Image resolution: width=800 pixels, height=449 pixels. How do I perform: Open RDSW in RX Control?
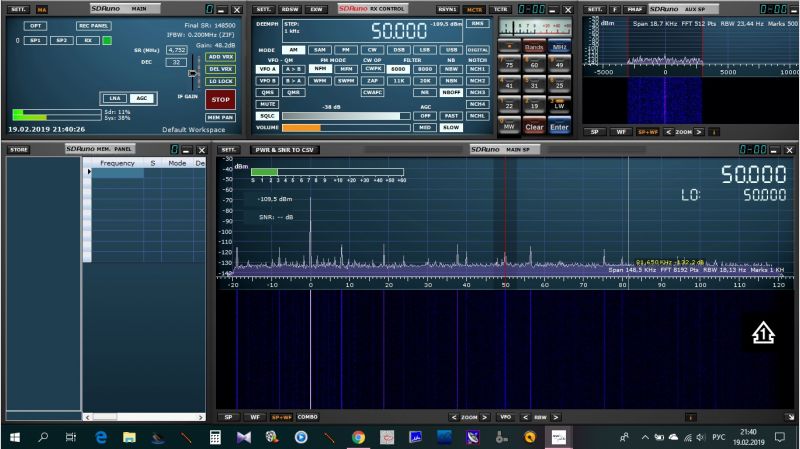coord(290,9)
